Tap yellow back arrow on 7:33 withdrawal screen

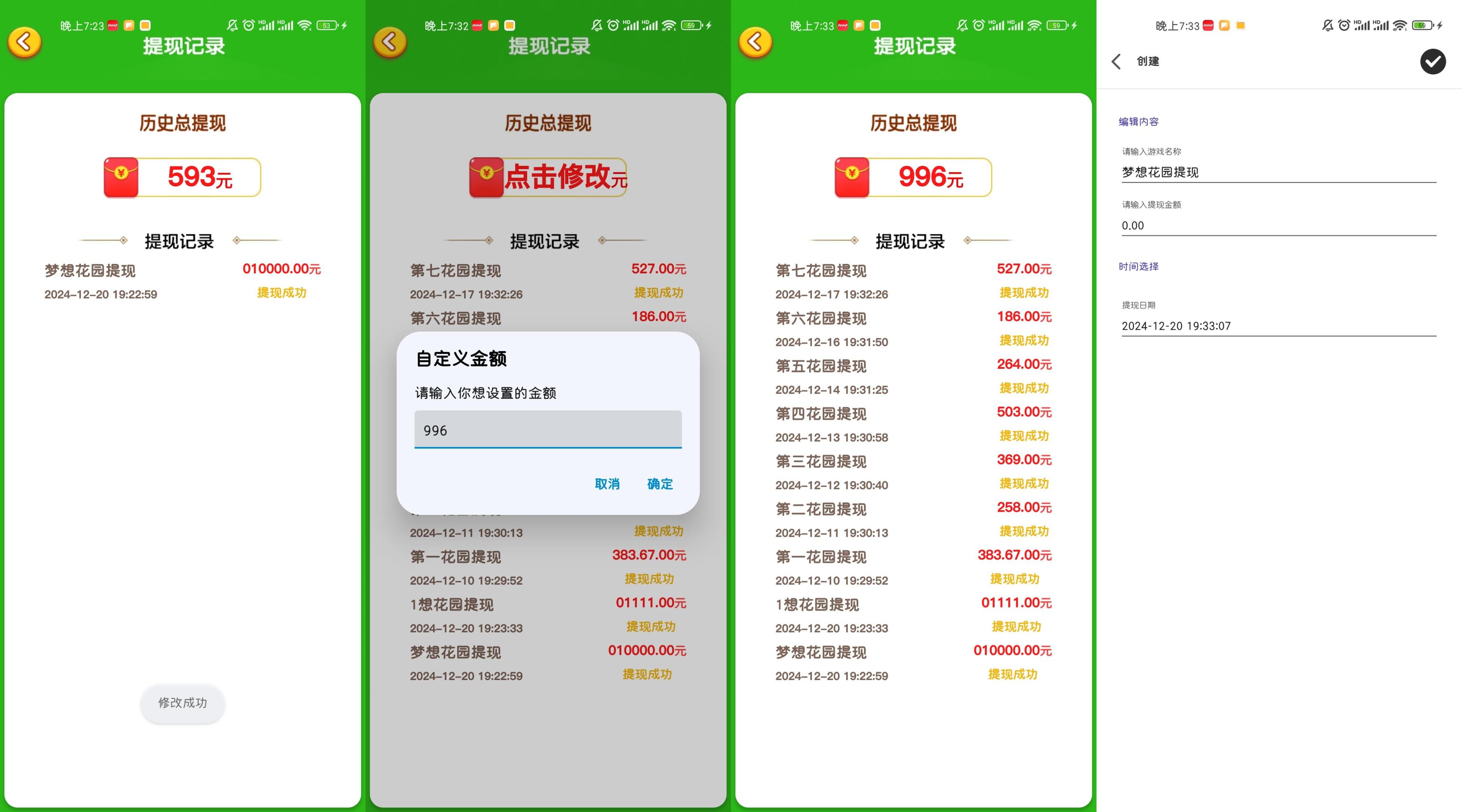coord(755,42)
